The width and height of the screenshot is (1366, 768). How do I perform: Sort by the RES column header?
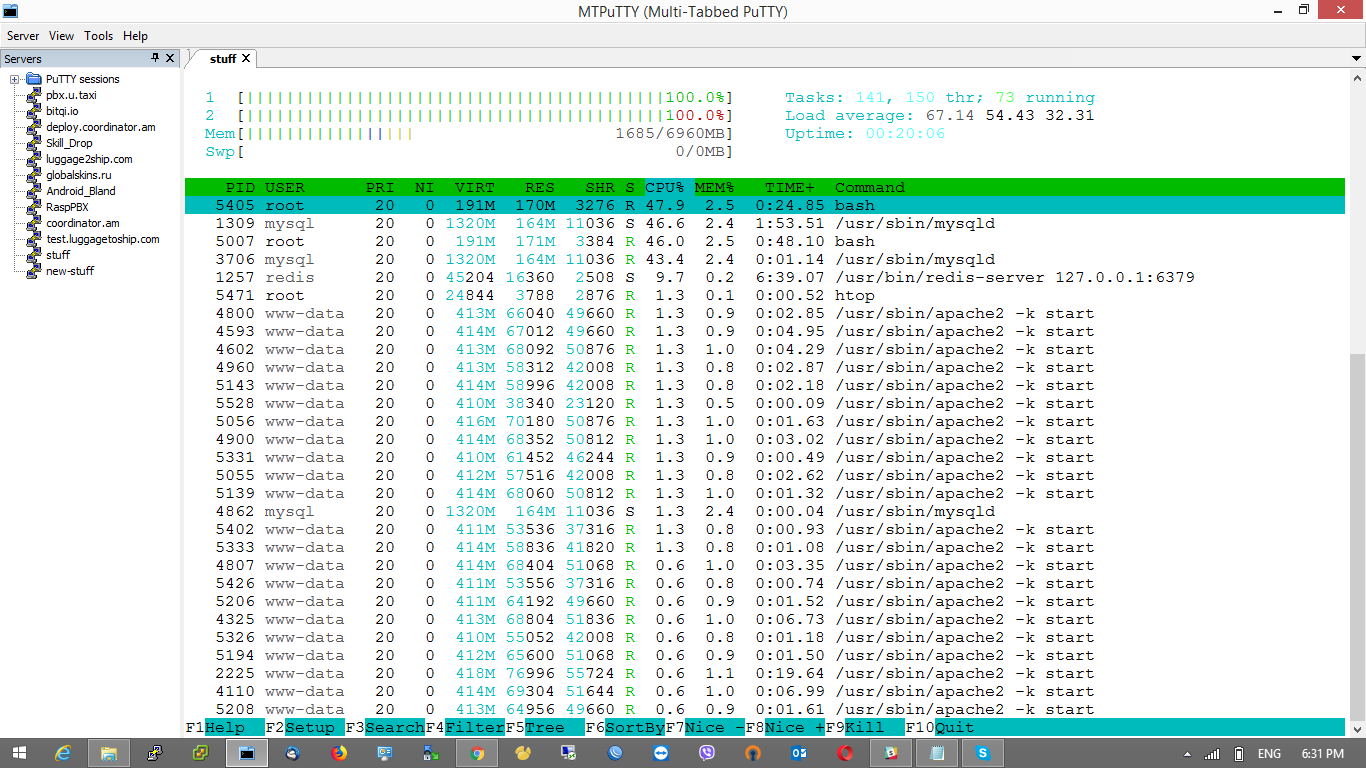(x=540, y=187)
